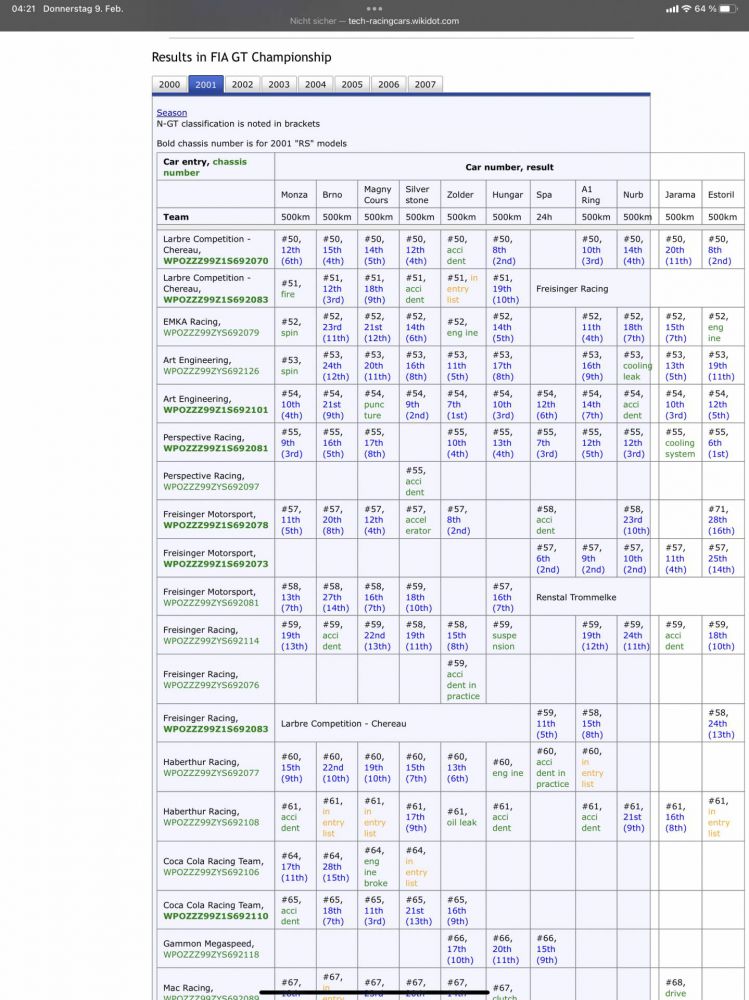Go to the 2007 tab
This screenshot has width=749, height=1000.
pos(425,85)
